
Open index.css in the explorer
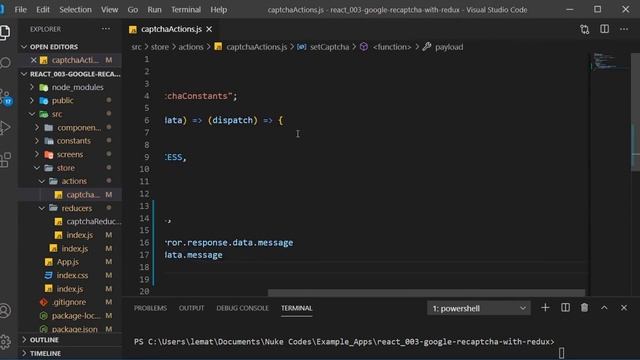pos(69,276)
